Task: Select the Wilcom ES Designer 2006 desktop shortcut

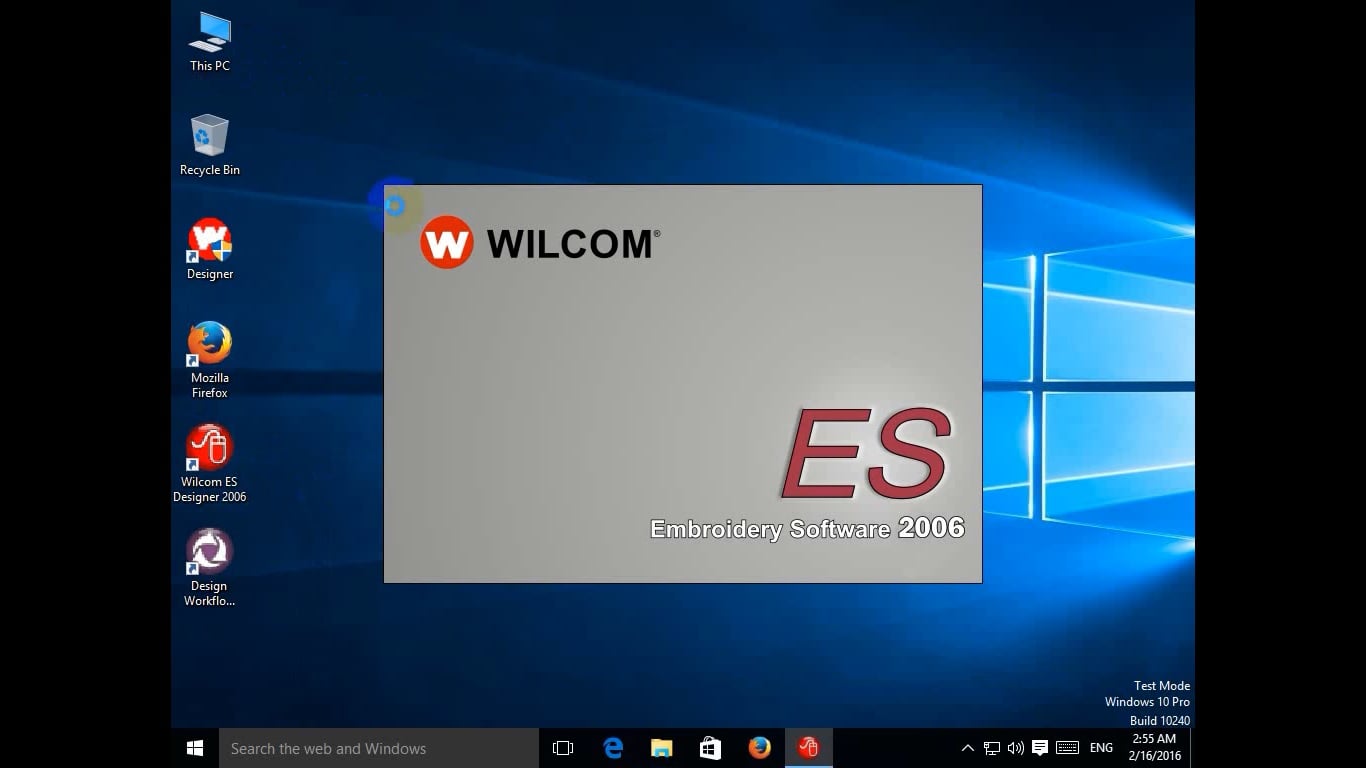Action: tap(209, 464)
